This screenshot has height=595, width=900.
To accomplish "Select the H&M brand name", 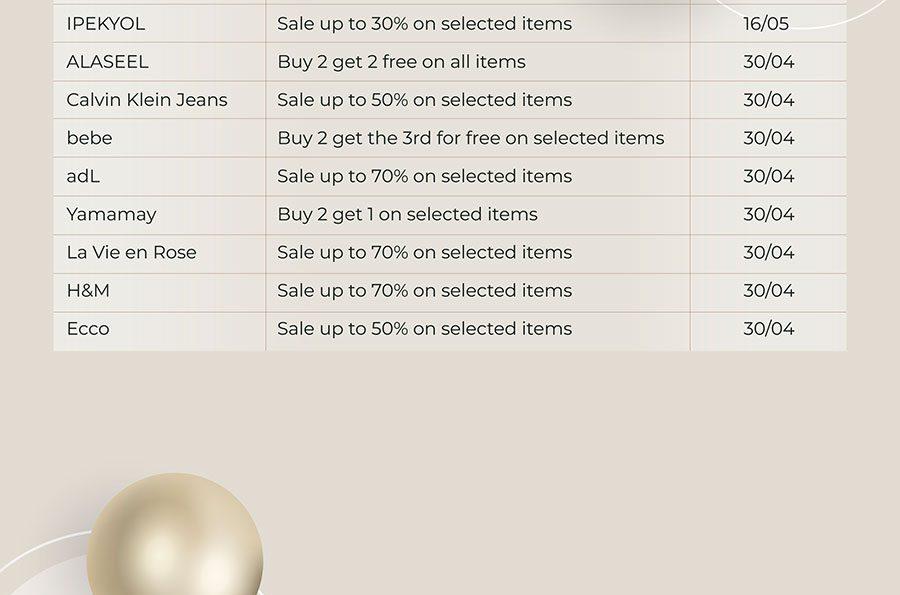I will pos(88,290).
